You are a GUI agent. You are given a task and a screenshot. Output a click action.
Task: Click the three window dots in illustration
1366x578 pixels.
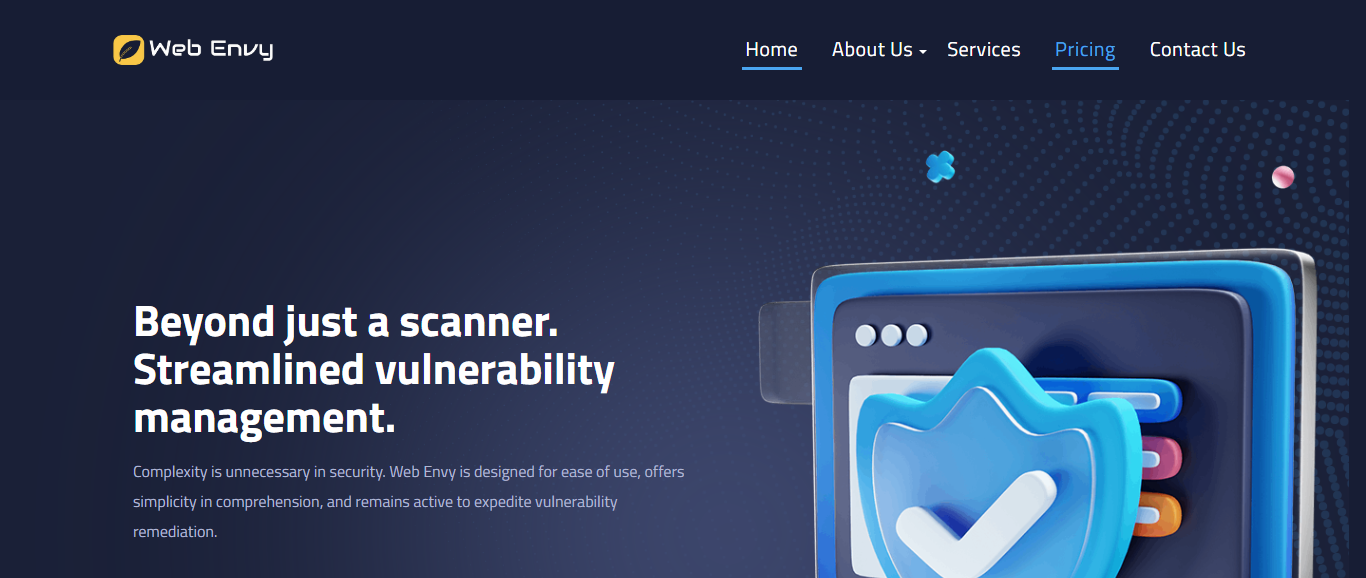tap(892, 335)
